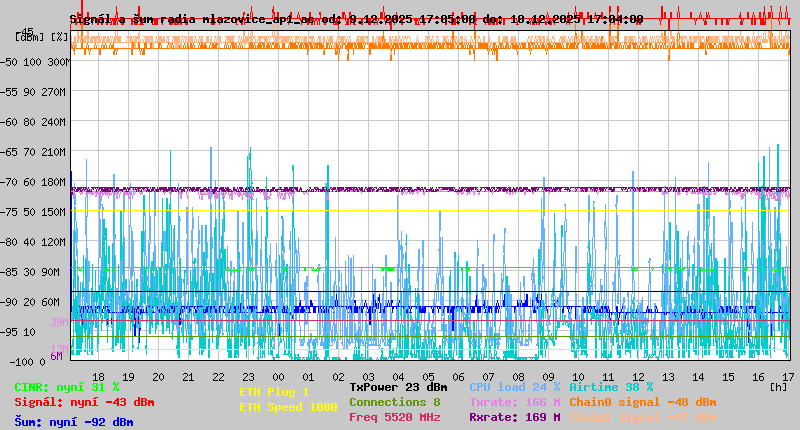800x430 pixels.
Task: Click hour label '08' on x-axis
Action: click(x=518, y=377)
